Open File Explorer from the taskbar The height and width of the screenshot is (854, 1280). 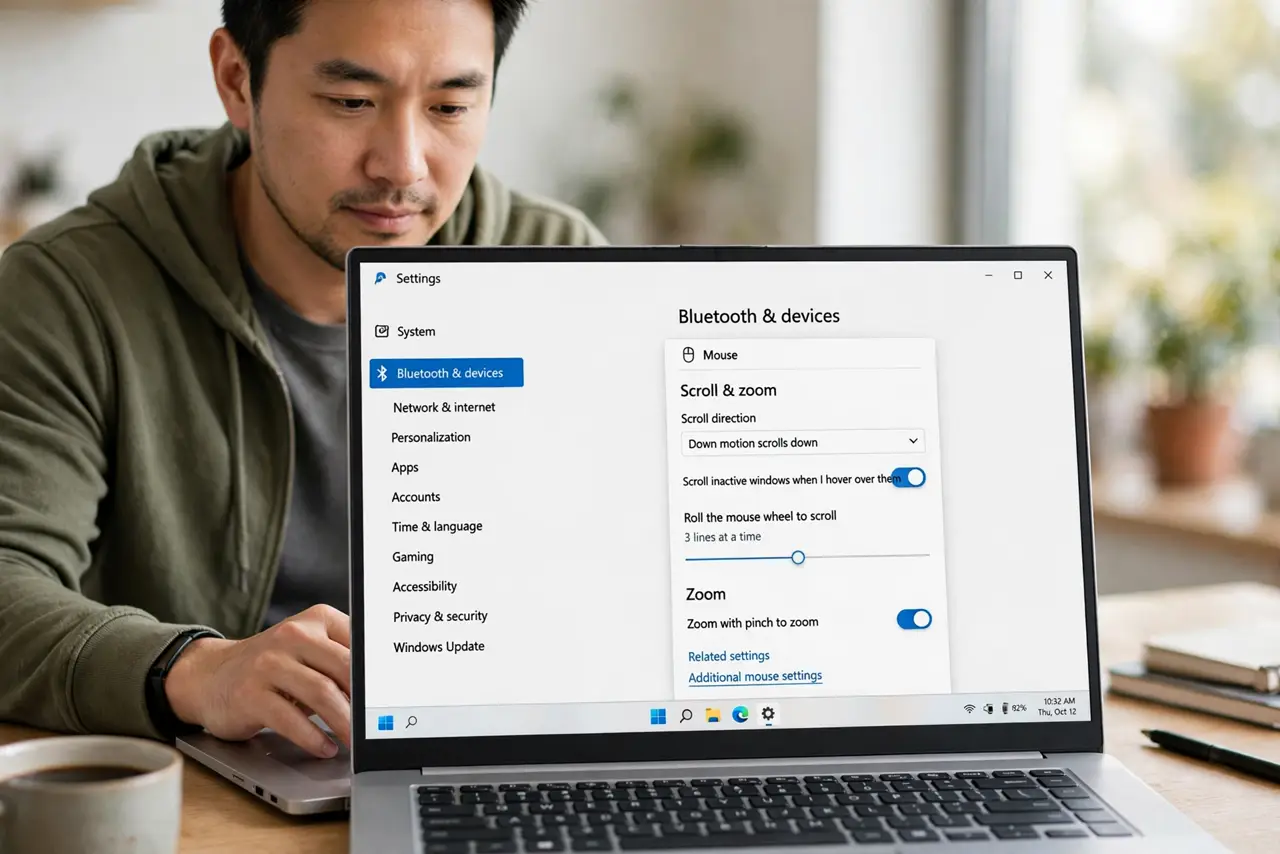click(x=713, y=715)
